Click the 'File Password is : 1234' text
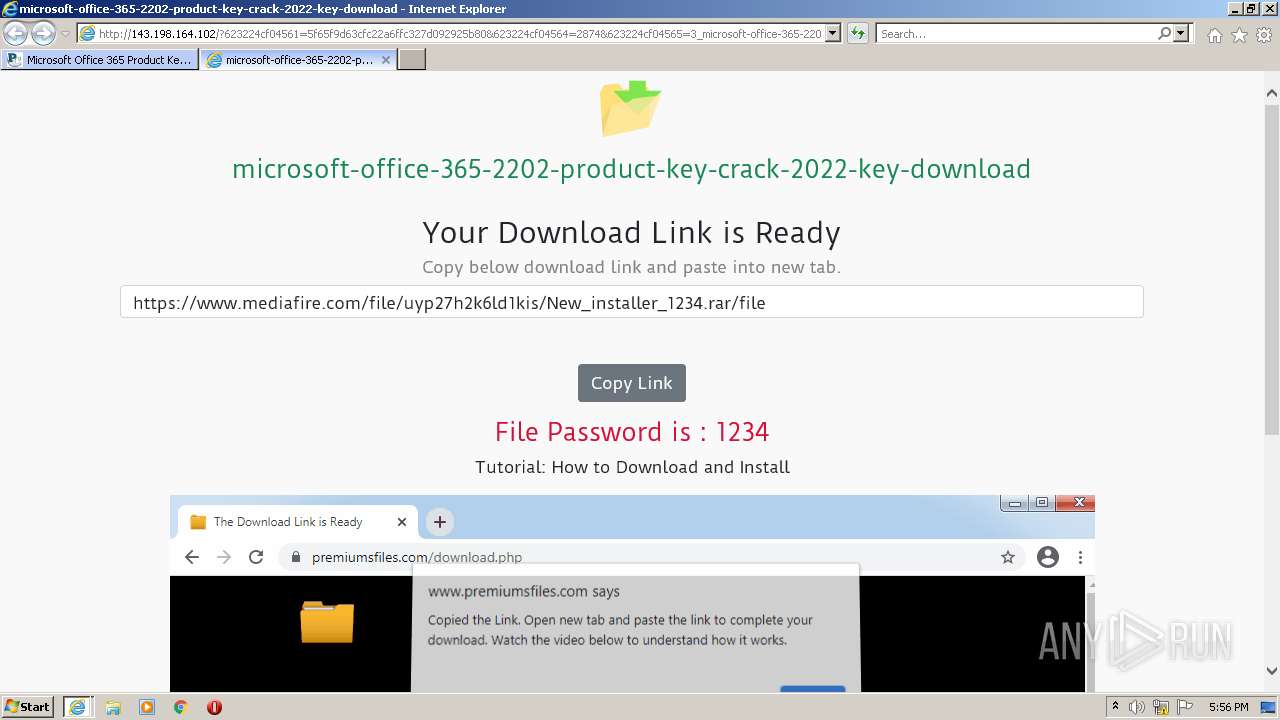1280x720 pixels. click(631, 432)
